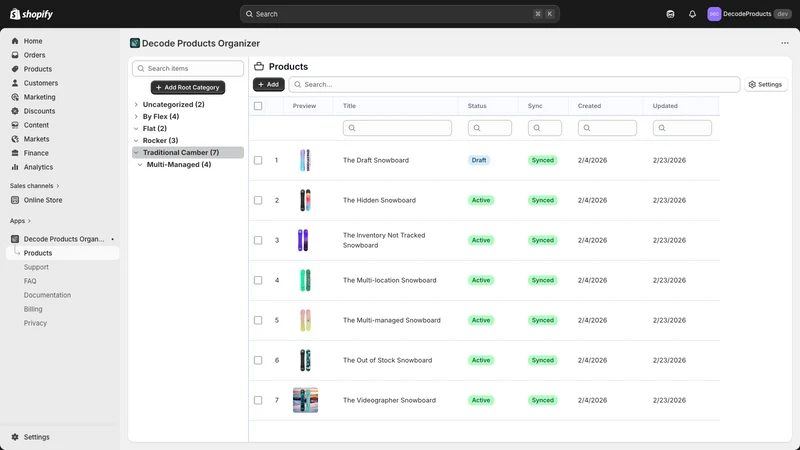The image size is (800, 450).
Task: Focus the top Shopify Search bar
Action: (x=399, y=14)
